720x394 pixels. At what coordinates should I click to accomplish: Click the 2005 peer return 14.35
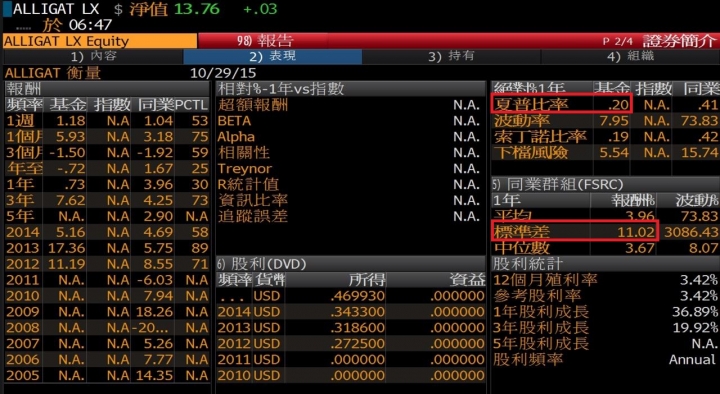154,375
